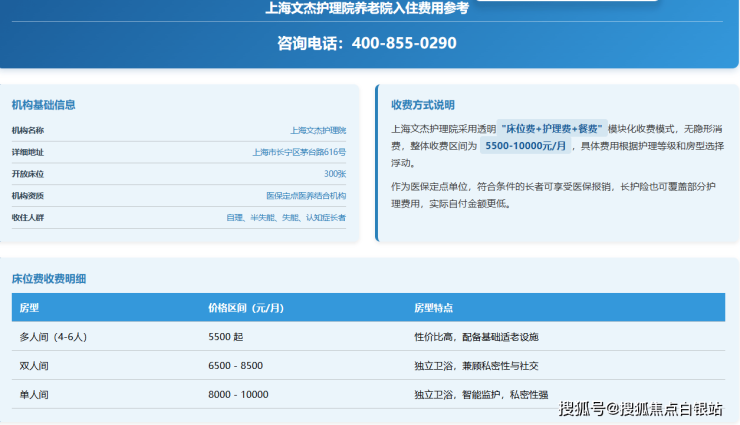The height and width of the screenshot is (425, 740).
Task: Click the 机构资质 label
Action: 28,195
